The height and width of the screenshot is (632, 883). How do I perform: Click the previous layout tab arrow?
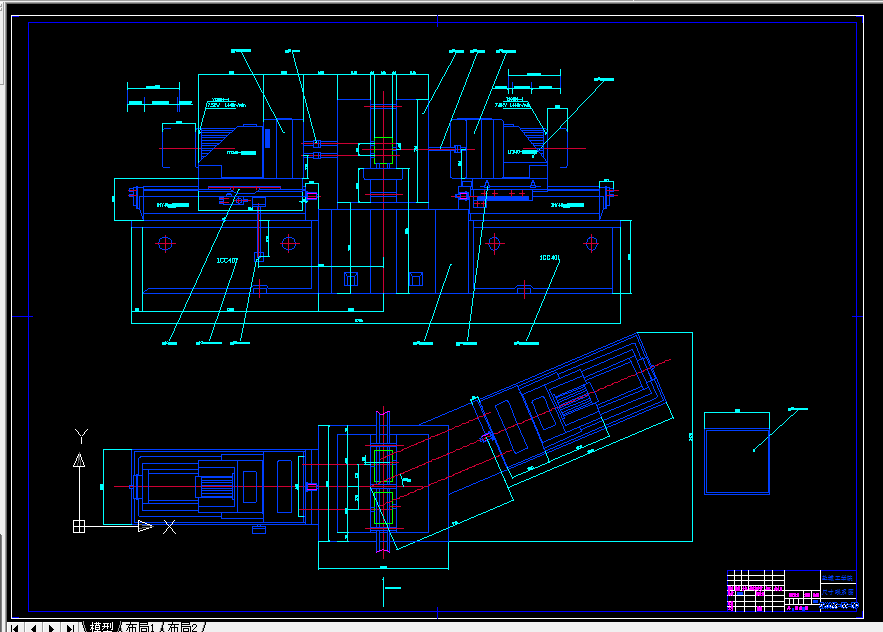[x=33, y=627]
